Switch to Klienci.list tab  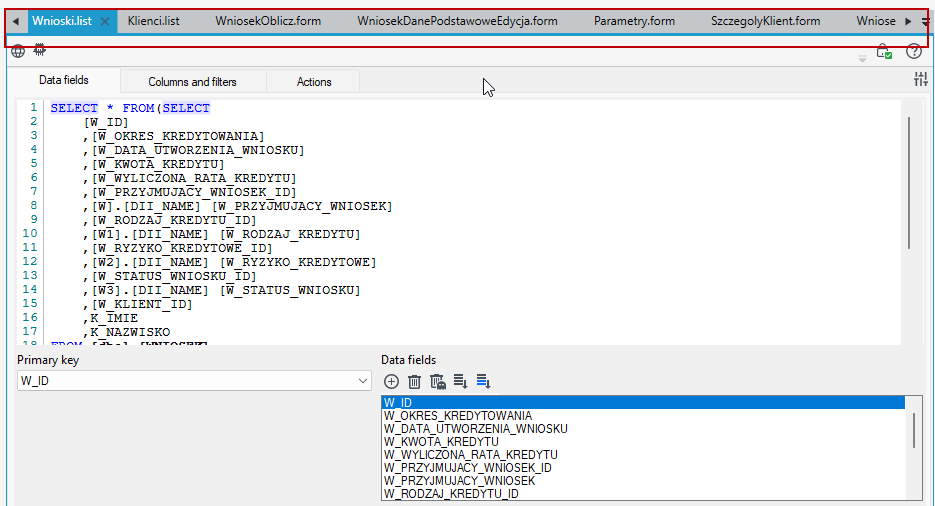coord(153,21)
